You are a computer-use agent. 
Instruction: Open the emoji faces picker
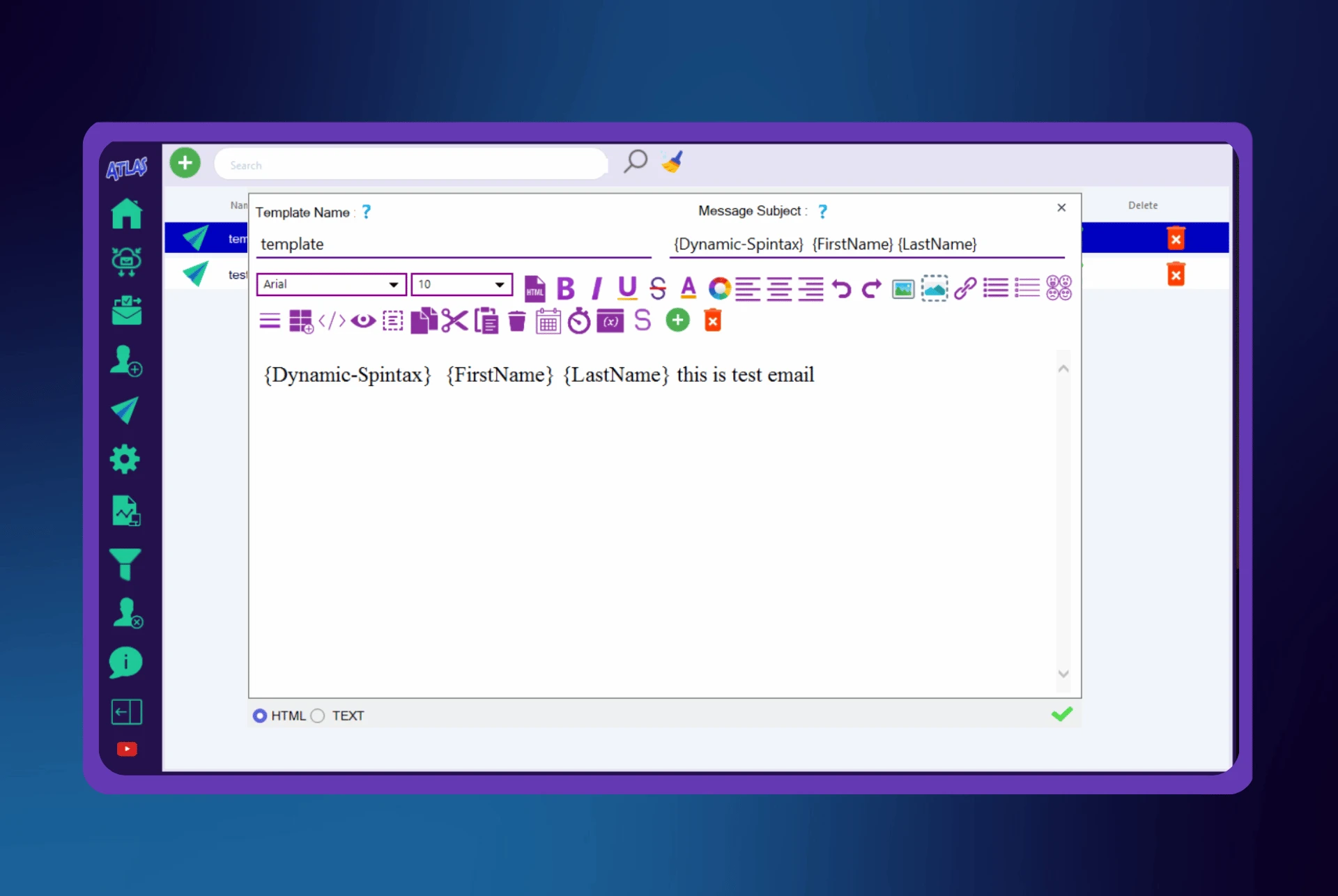pos(1059,288)
